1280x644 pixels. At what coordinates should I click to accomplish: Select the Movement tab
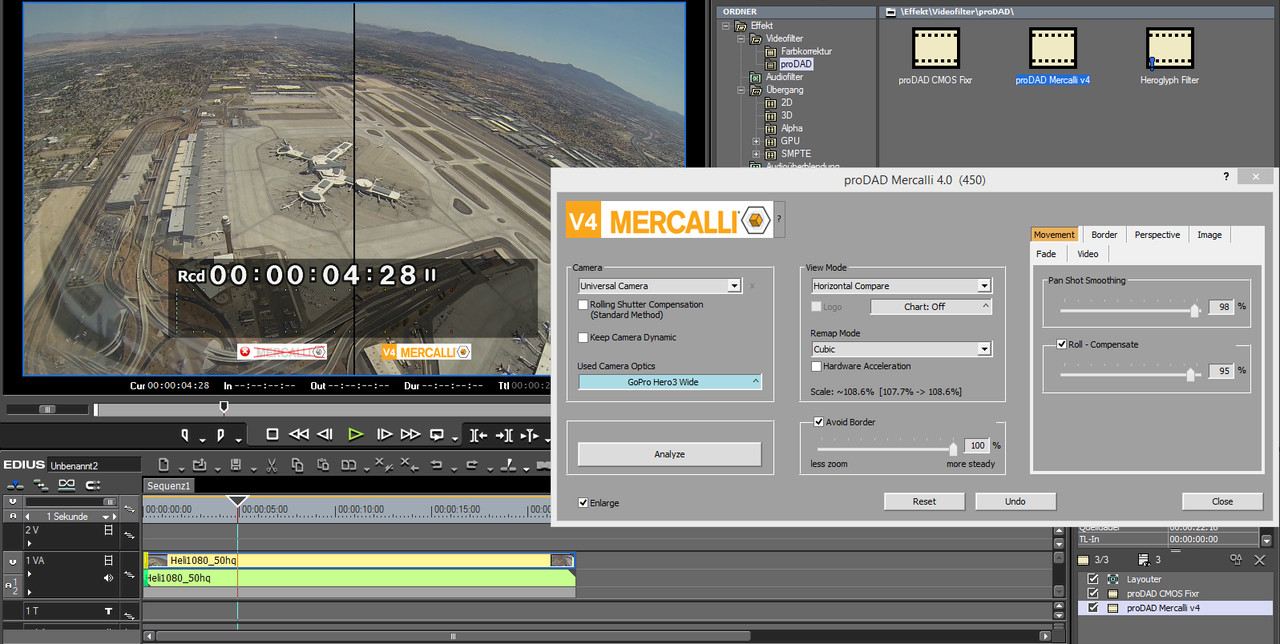click(1054, 235)
